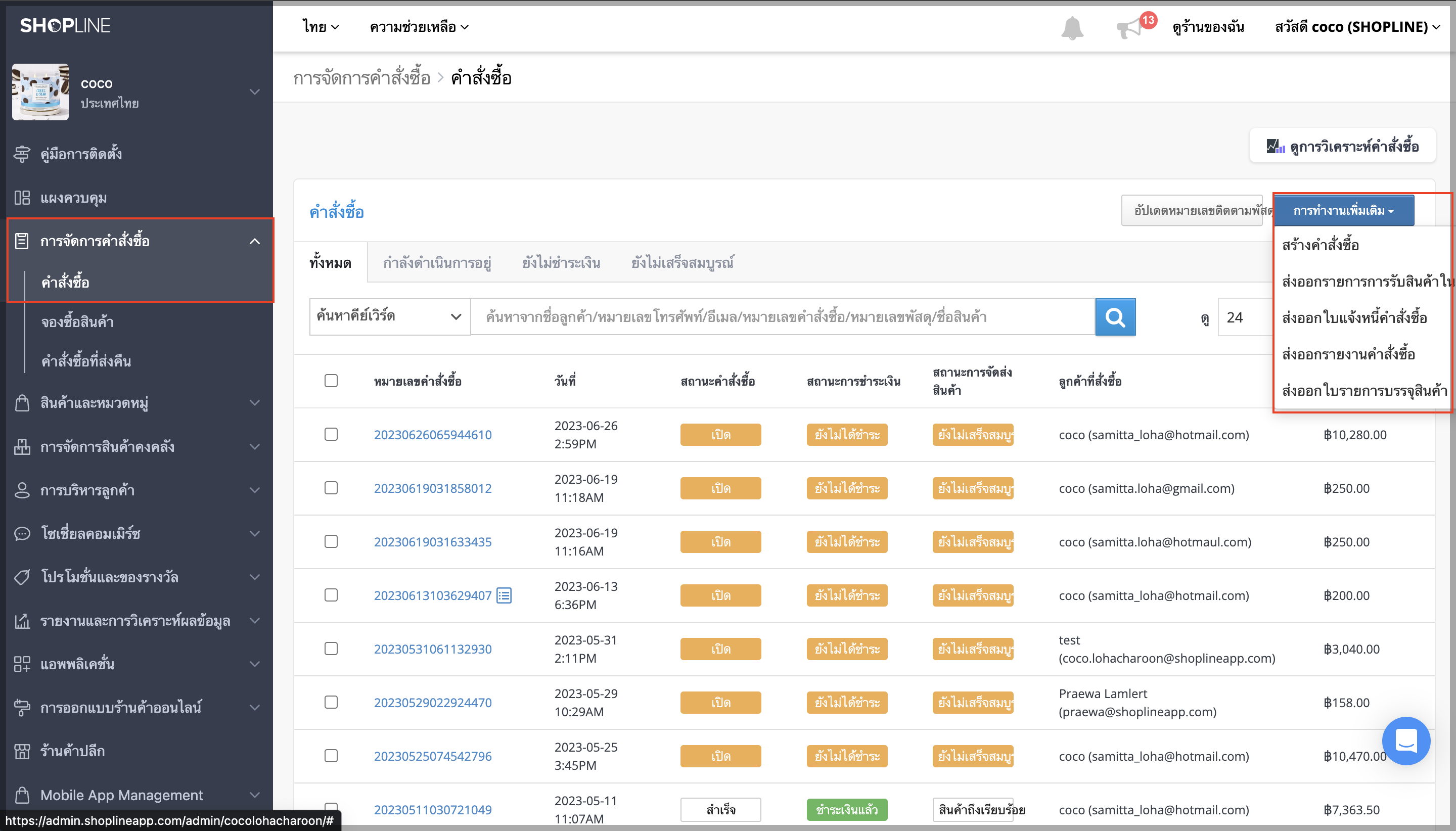This screenshot has height=831, width=1456.
Task: Click the การจัดการคำสั่งซื้อ breadcrumb link
Action: tap(362, 78)
